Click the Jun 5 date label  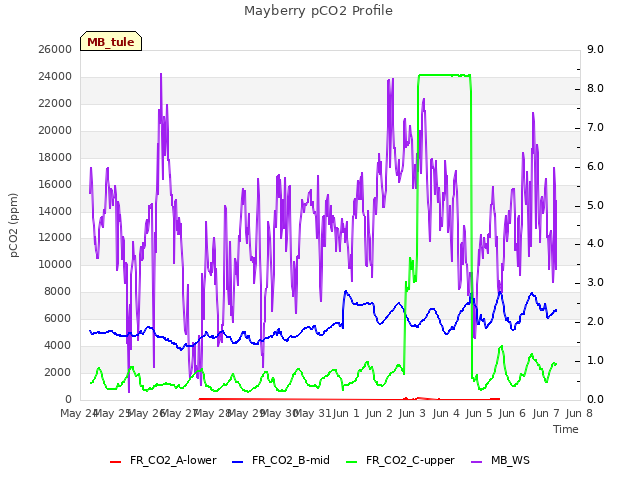coord(479,413)
